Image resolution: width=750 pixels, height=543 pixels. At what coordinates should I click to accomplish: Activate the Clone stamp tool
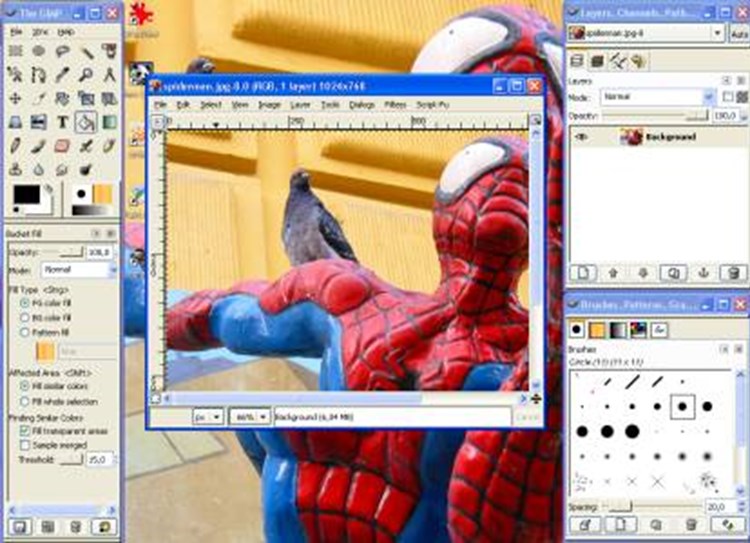(x=16, y=169)
